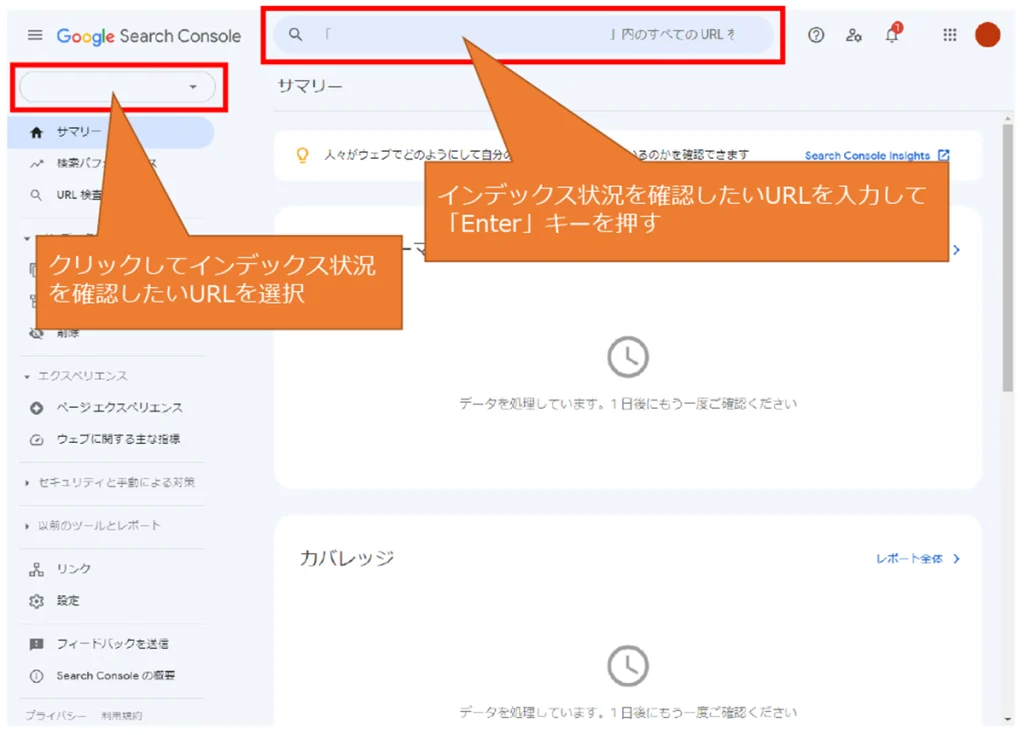This screenshot has width=1024, height=735.
Task: Collapse the エクスペリエンス section
Action: (x=76, y=376)
